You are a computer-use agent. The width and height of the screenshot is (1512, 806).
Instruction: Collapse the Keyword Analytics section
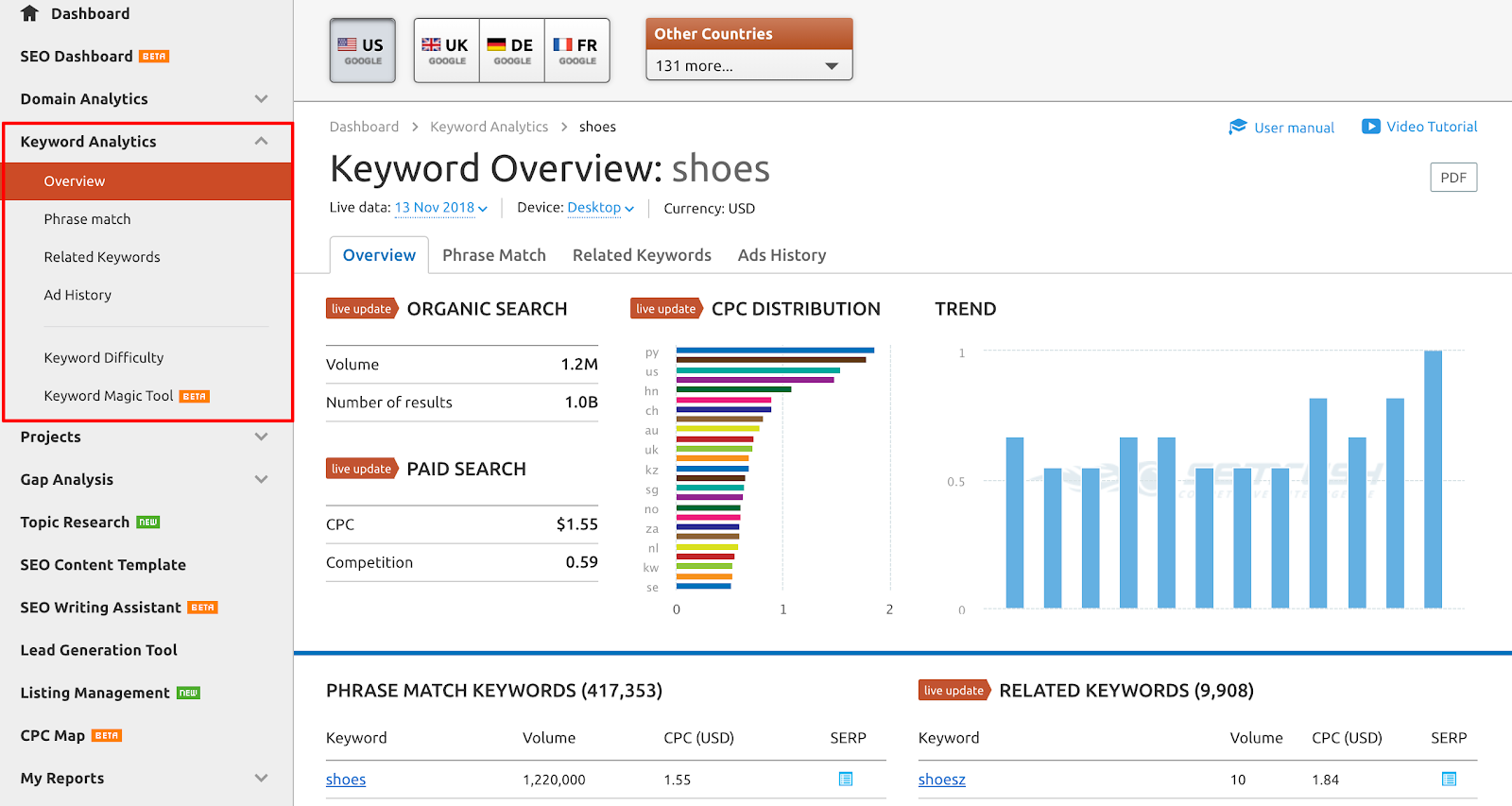[x=262, y=141]
